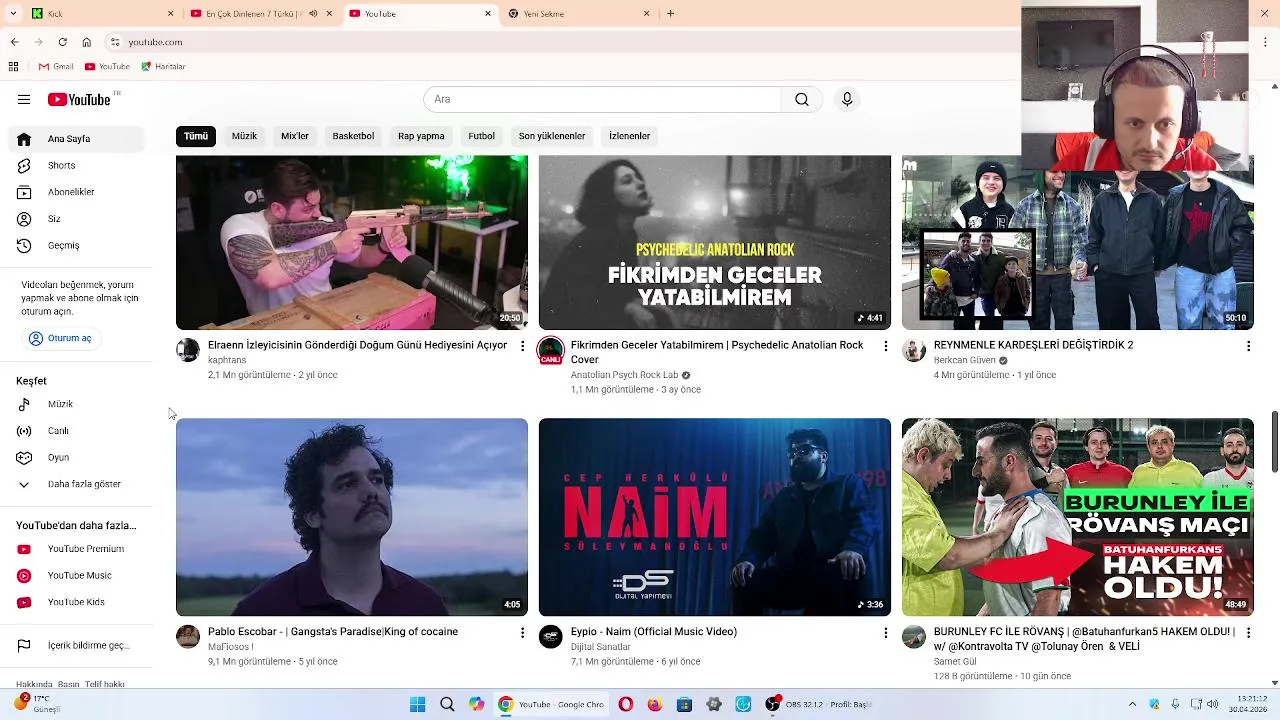Image resolution: width=1280 pixels, height=720 pixels.
Task: Open the Windows Start menu
Action: point(418,704)
